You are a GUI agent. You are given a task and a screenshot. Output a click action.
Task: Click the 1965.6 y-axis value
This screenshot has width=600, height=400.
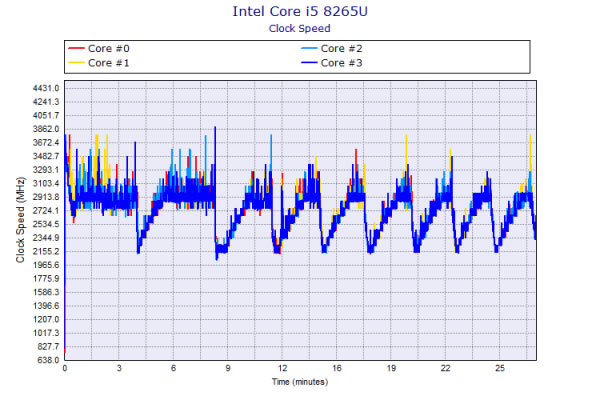pos(46,265)
